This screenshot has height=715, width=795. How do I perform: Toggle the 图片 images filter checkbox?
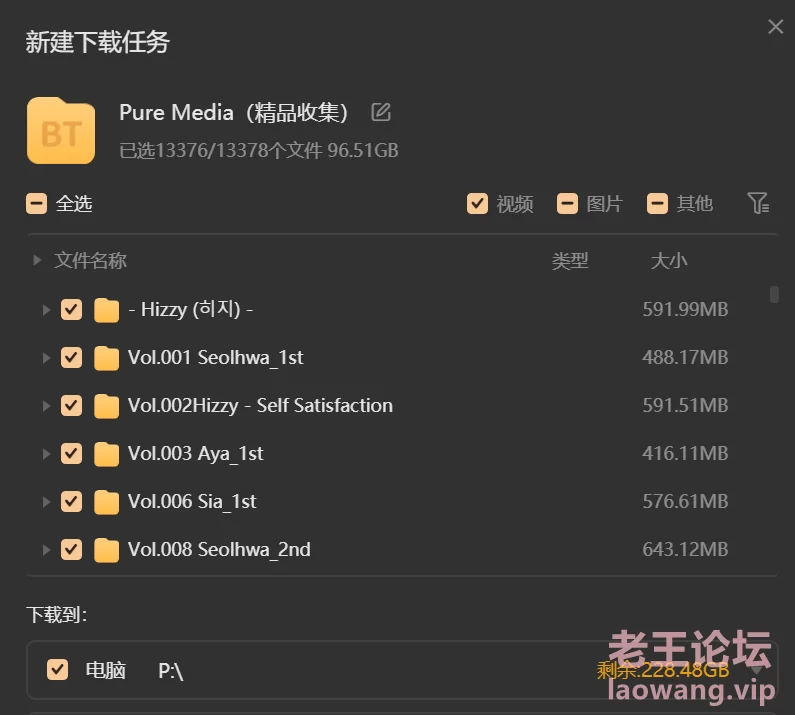pyautogui.click(x=567, y=204)
